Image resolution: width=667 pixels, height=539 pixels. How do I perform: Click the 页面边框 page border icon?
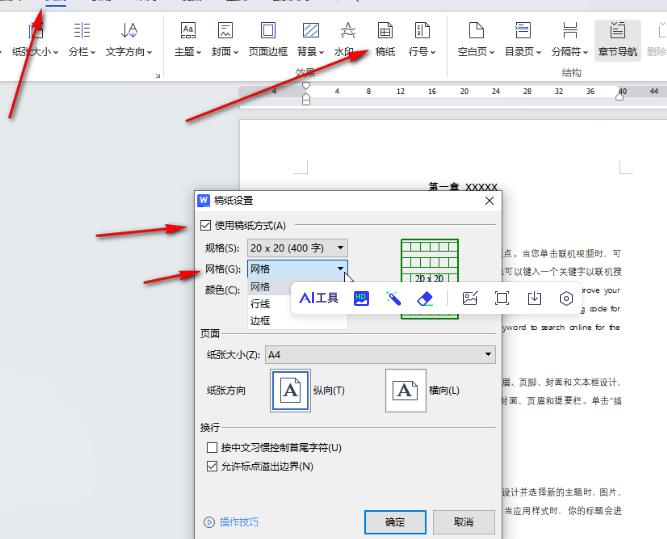coord(268,31)
